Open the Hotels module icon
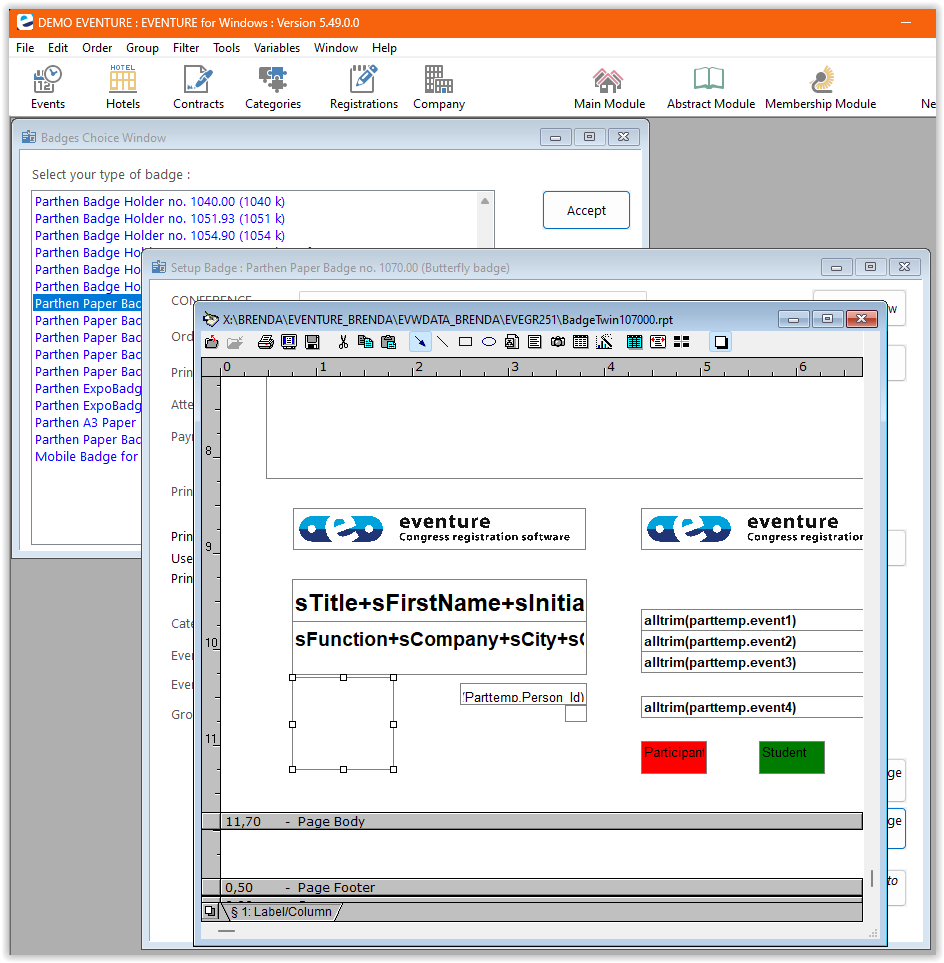The image size is (944, 963). point(123,87)
